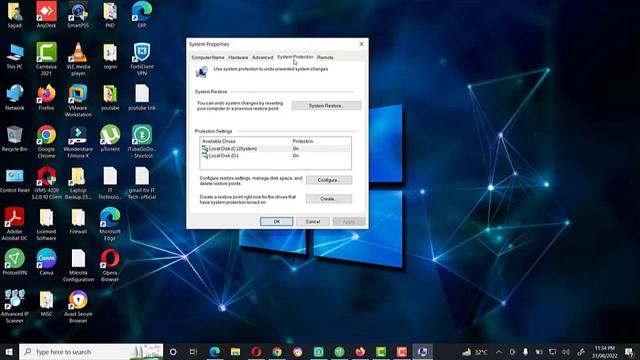The width and height of the screenshot is (640, 360).
Task: Select the Adobe Acrobat DC shortcut
Action: [x=15, y=224]
